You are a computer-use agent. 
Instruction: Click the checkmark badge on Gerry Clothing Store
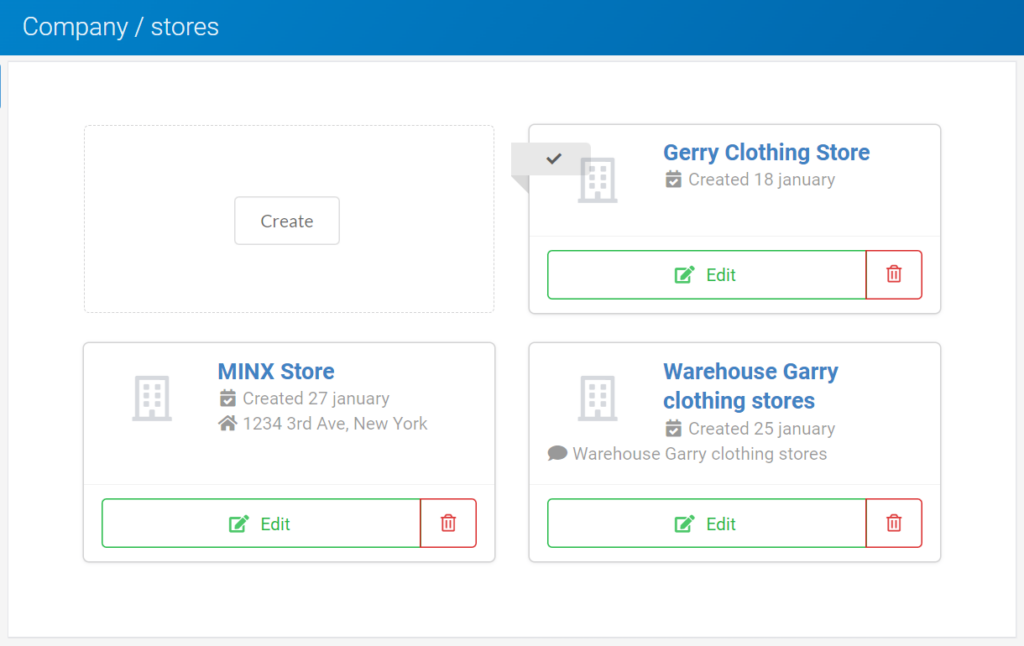pos(554,159)
